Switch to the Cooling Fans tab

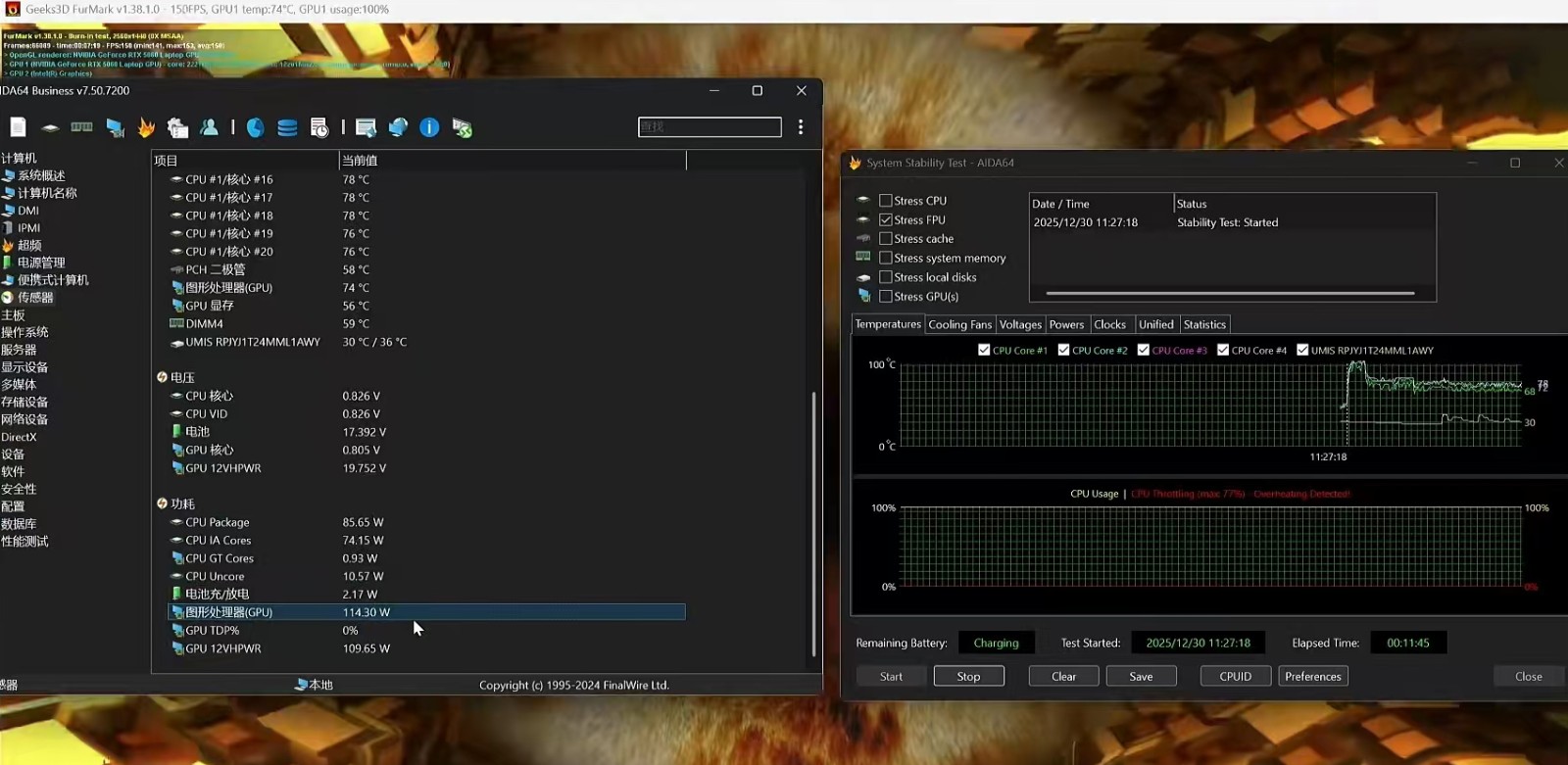(x=959, y=324)
